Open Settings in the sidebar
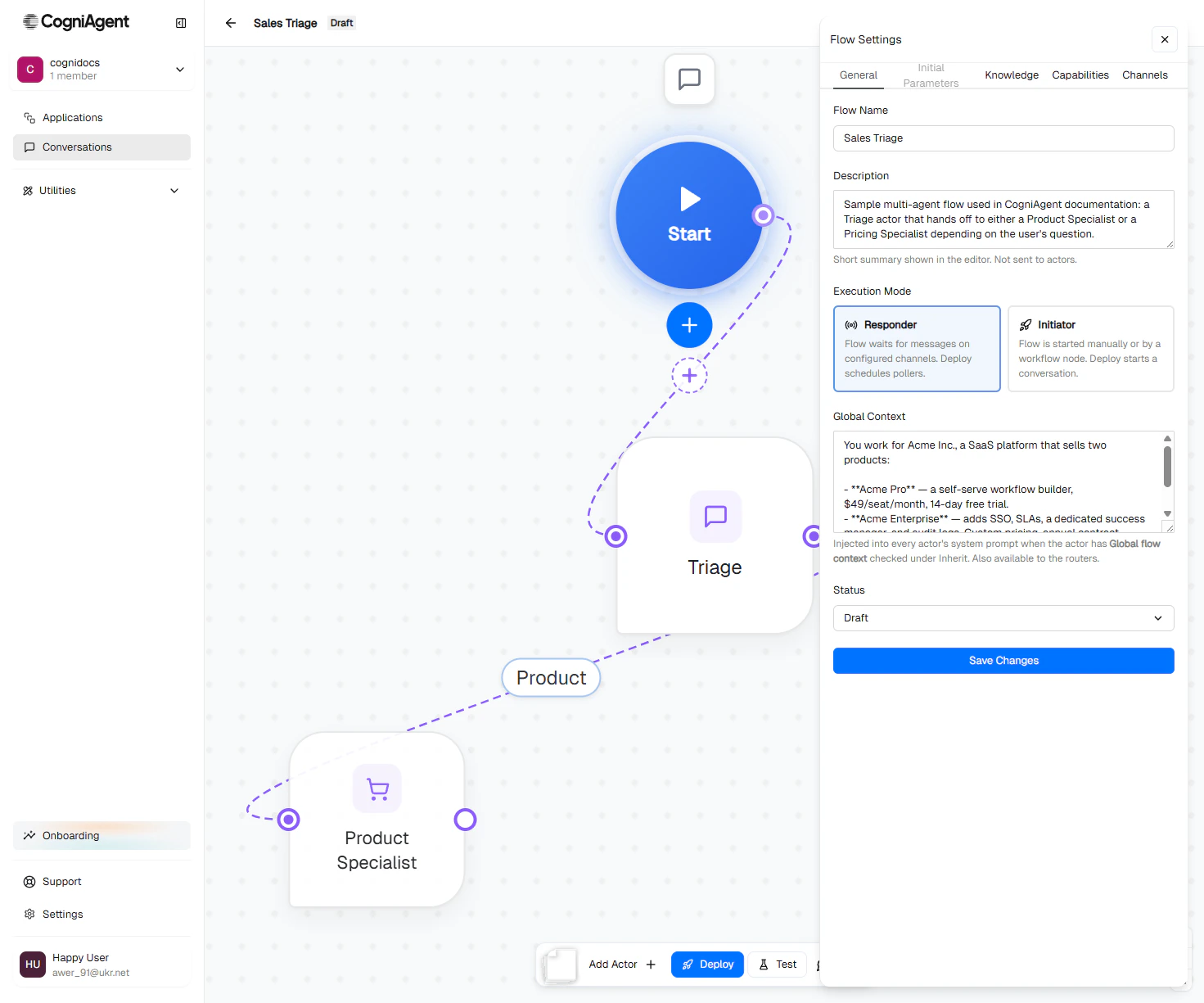The height and width of the screenshot is (1003, 1204). [x=101, y=914]
